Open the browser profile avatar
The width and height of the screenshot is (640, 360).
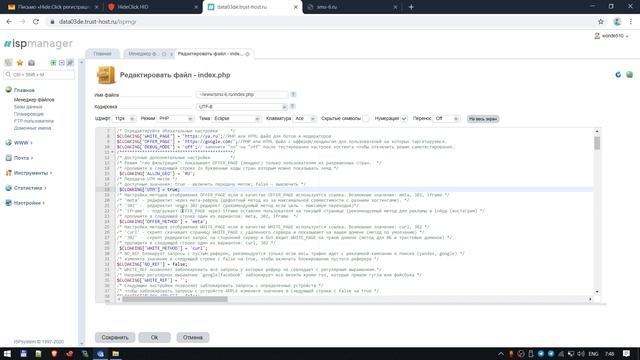[x=617, y=22]
